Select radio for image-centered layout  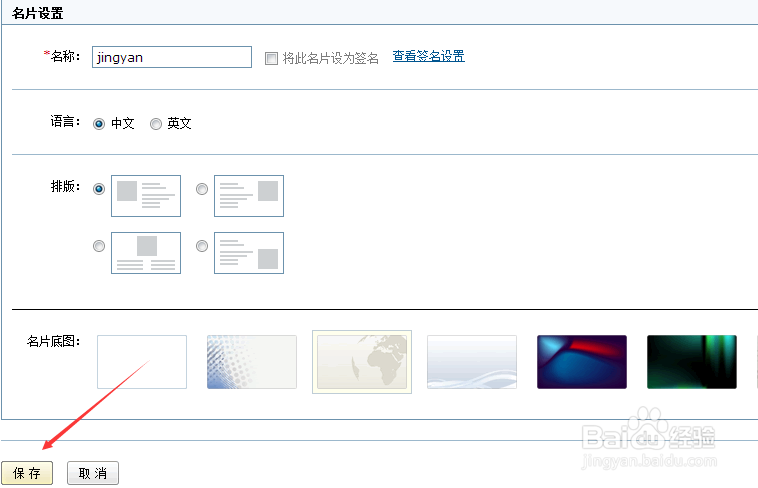[x=99, y=246]
